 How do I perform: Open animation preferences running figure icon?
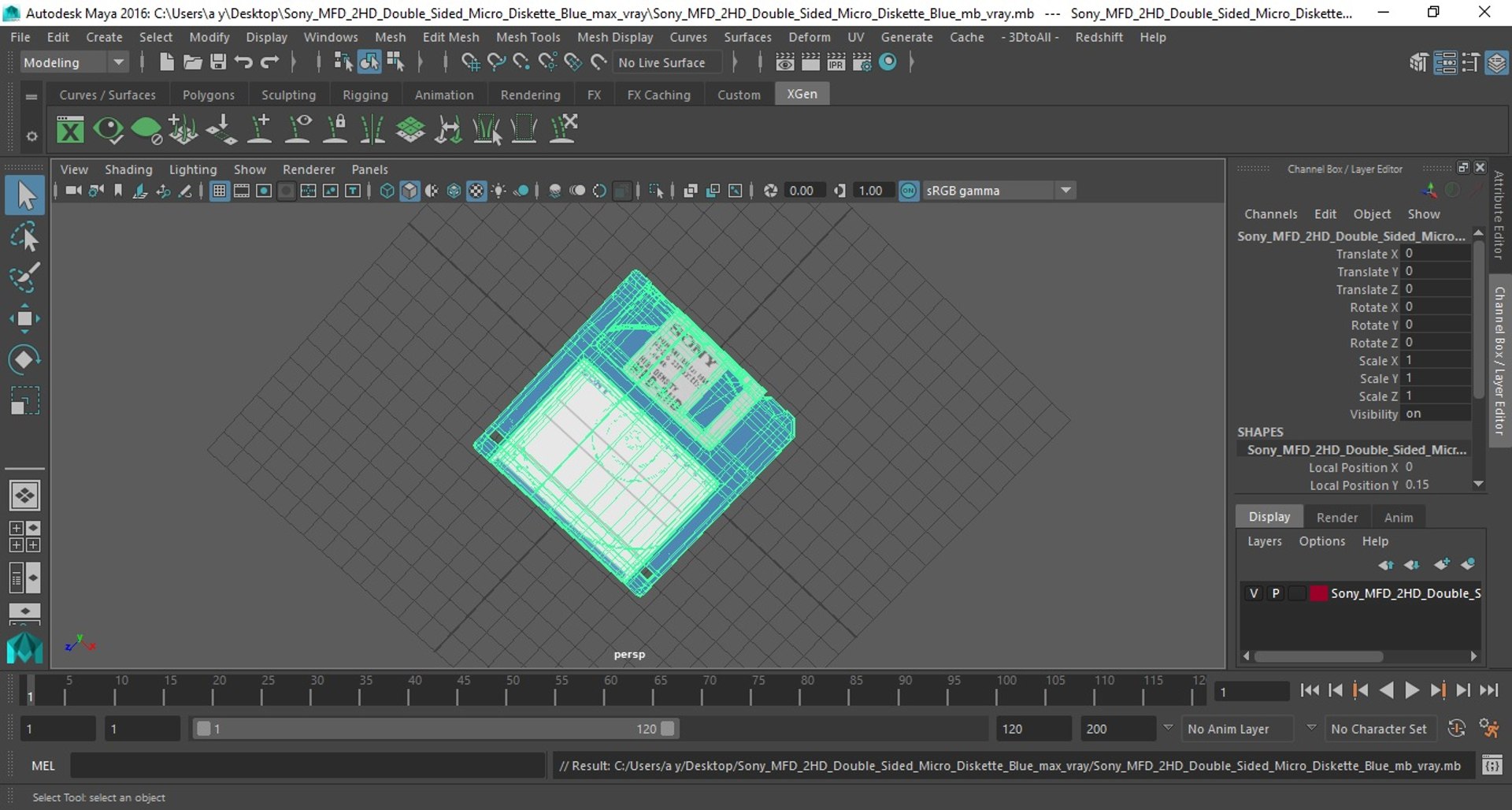[x=1489, y=729]
